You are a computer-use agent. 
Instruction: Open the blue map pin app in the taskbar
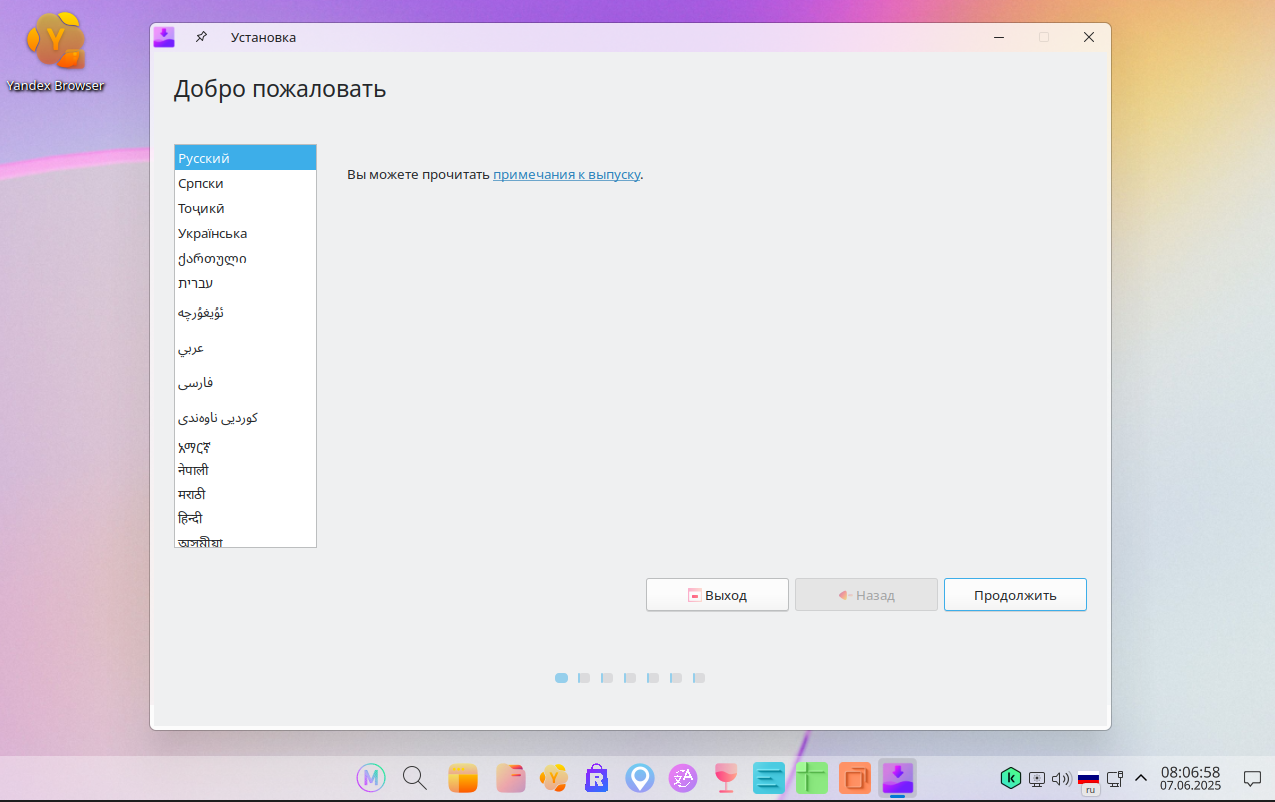(x=640, y=777)
